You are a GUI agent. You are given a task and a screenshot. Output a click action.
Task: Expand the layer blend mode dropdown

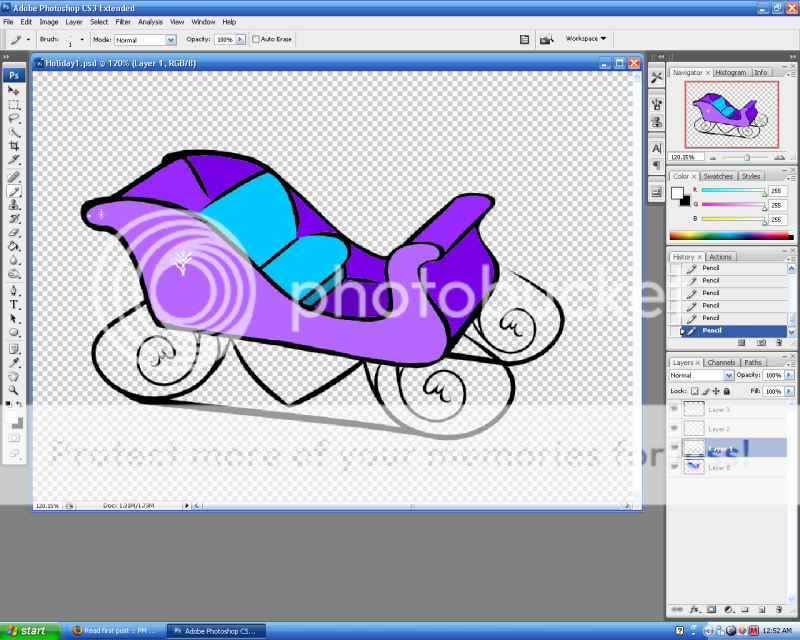point(701,375)
